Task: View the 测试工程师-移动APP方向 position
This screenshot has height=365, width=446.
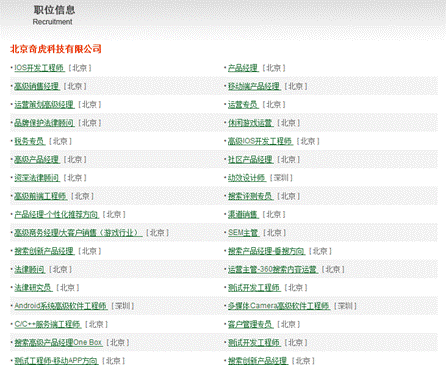Action: pyautogui.click(x=56, y=361)
